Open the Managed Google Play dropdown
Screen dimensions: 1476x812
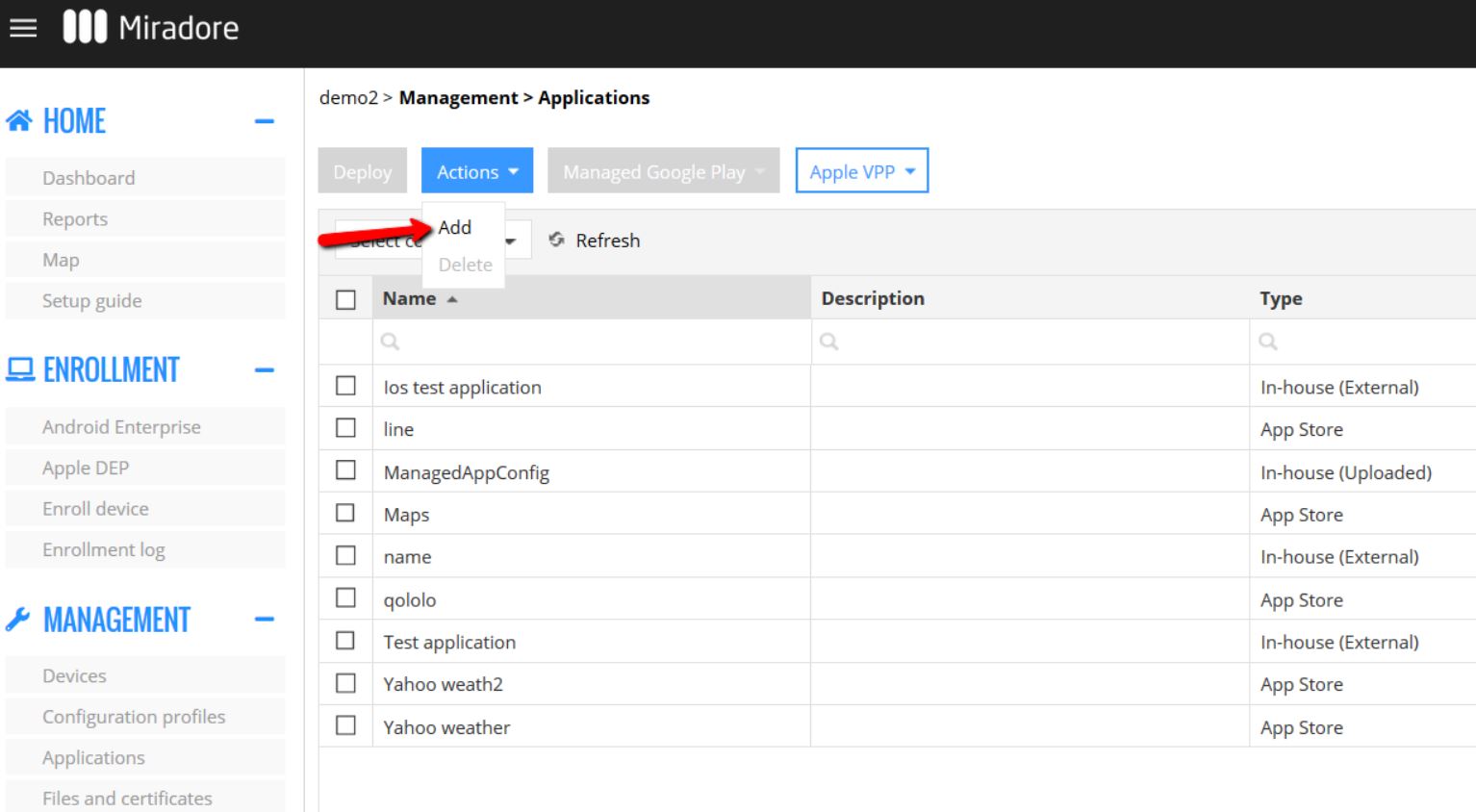coord(664,171)
